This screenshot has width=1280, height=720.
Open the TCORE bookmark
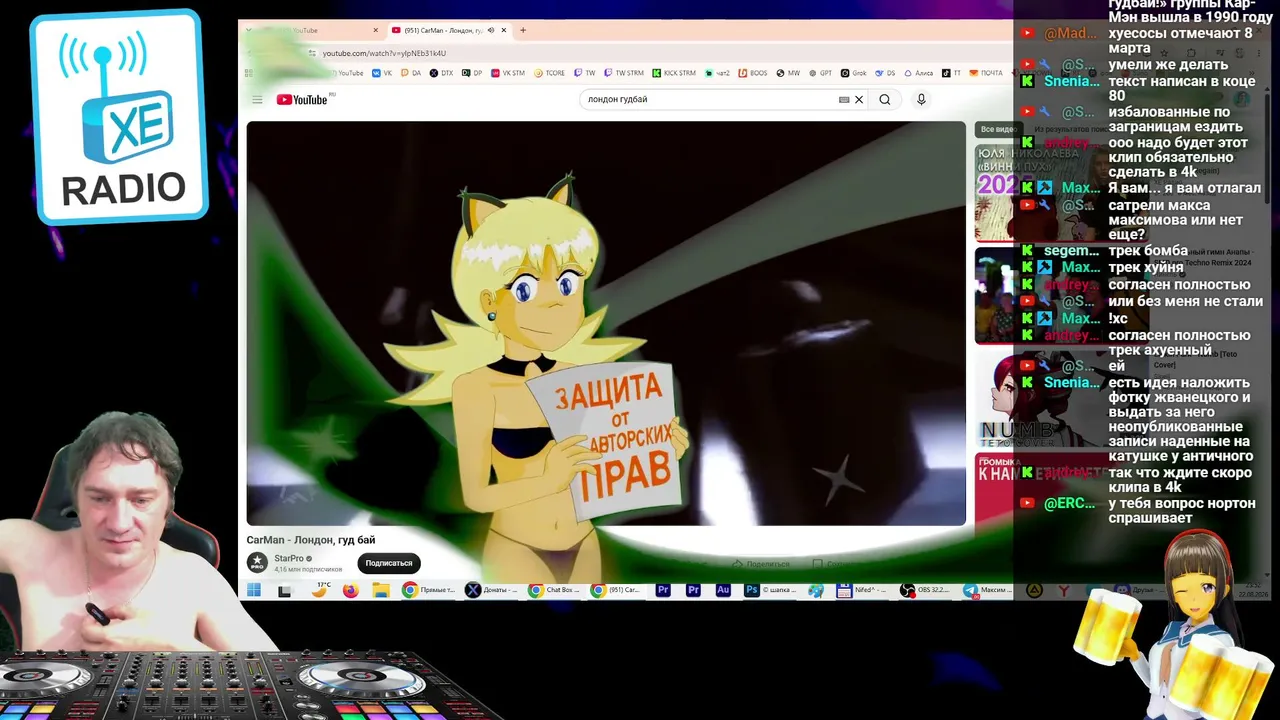pyautogui.click(x=549, y=73)
